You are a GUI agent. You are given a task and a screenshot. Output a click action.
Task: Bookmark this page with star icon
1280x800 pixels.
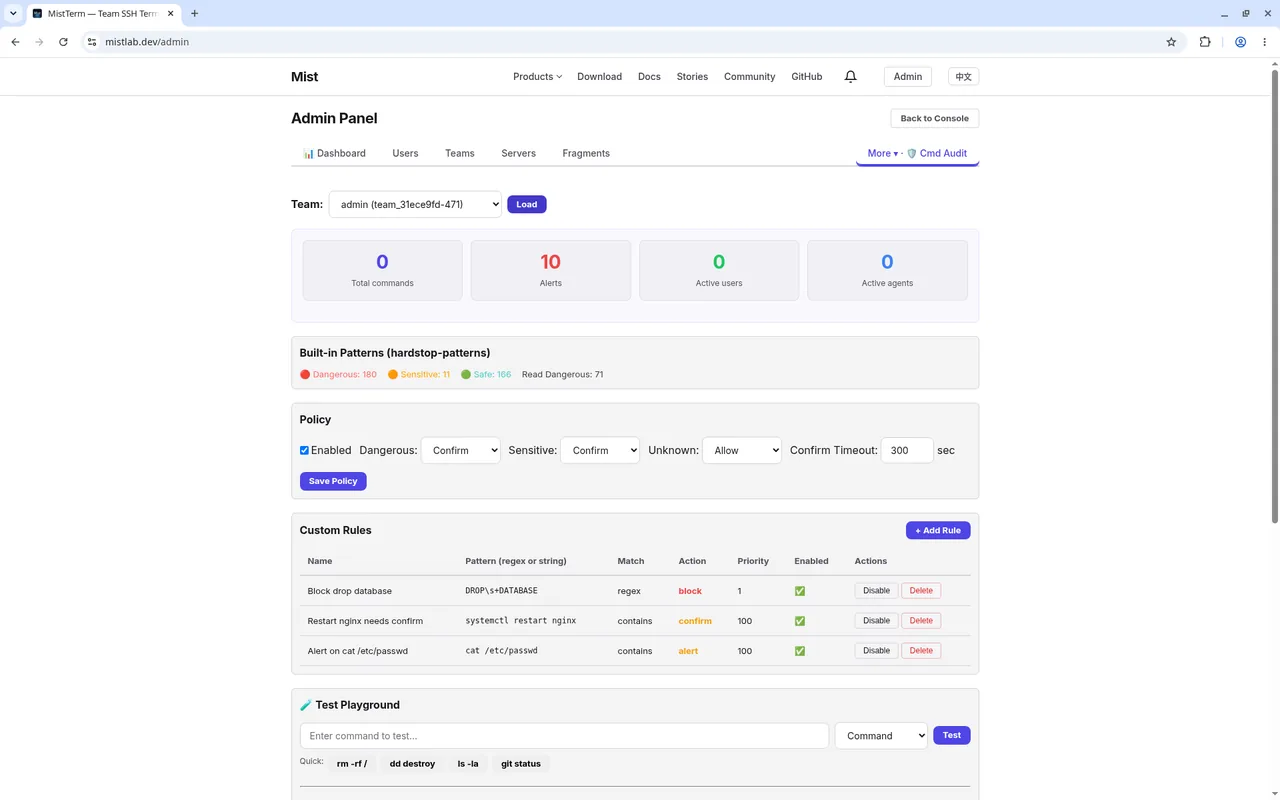pyautogui.click(x=1171, y=42)
